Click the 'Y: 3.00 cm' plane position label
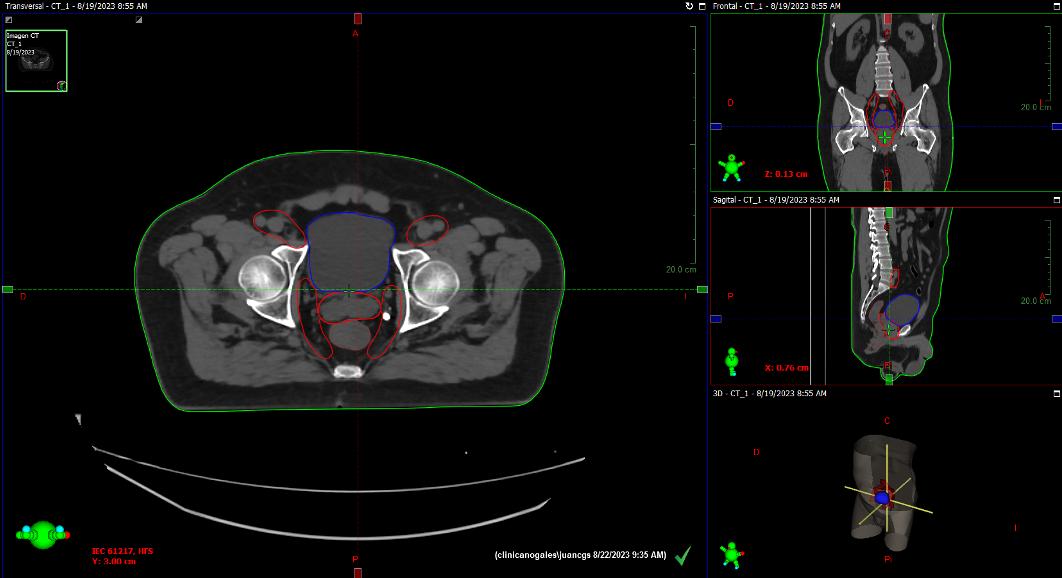The width and height of the screenshot is (1062, 578). [114, 561]
